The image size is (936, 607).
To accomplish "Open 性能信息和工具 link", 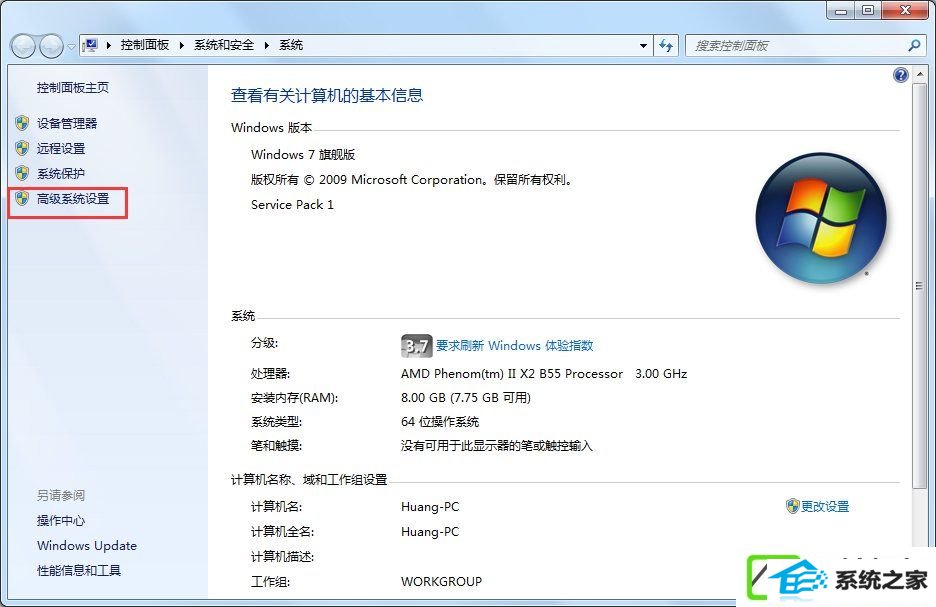I will pos(79,571).
